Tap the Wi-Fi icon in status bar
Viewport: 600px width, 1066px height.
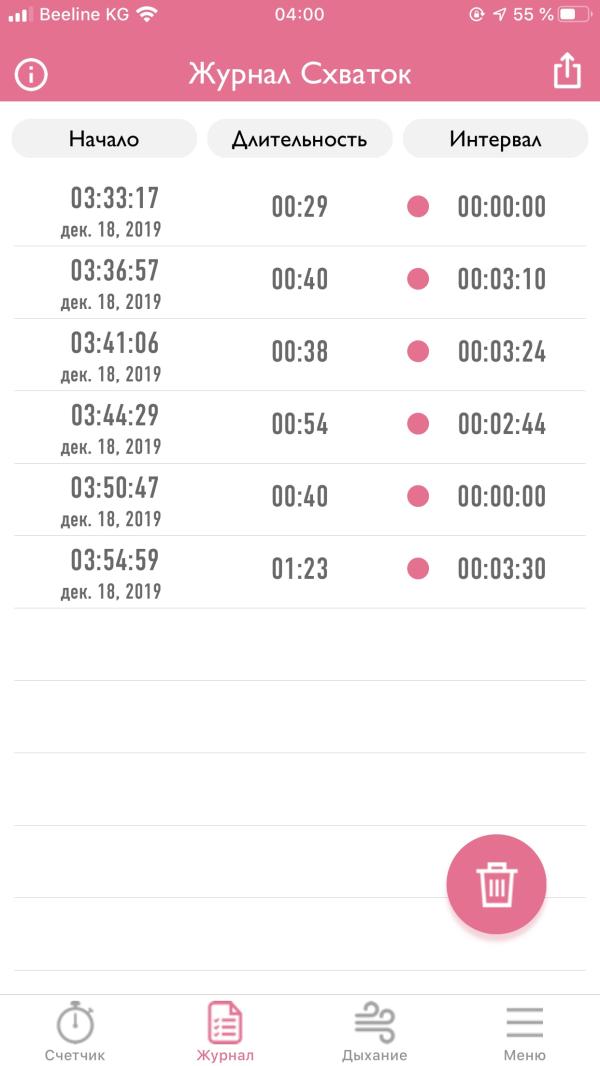point(147,15)
